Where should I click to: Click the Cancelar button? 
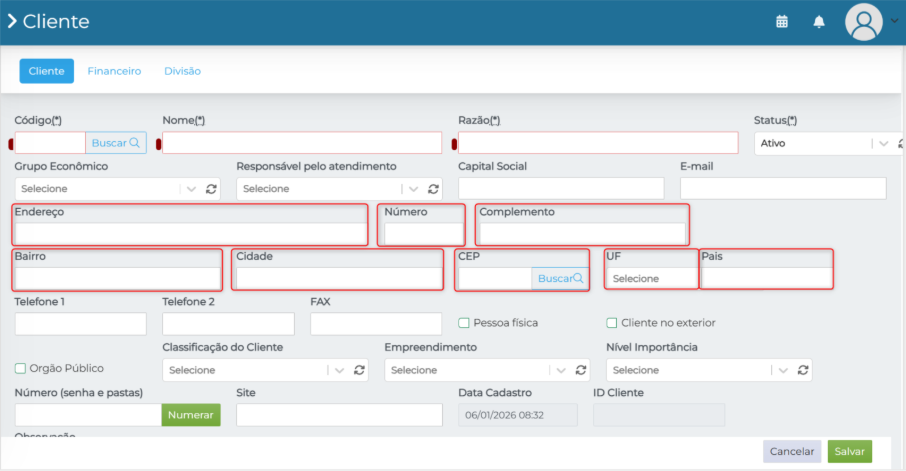pos(792,451)
